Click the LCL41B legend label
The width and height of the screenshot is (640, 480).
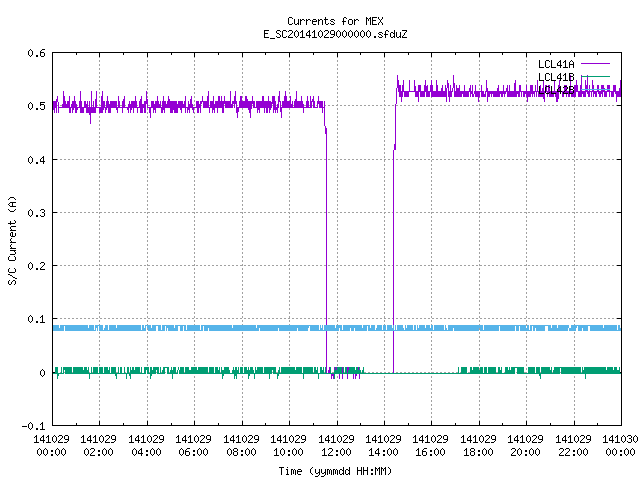(x=556, y=77)
